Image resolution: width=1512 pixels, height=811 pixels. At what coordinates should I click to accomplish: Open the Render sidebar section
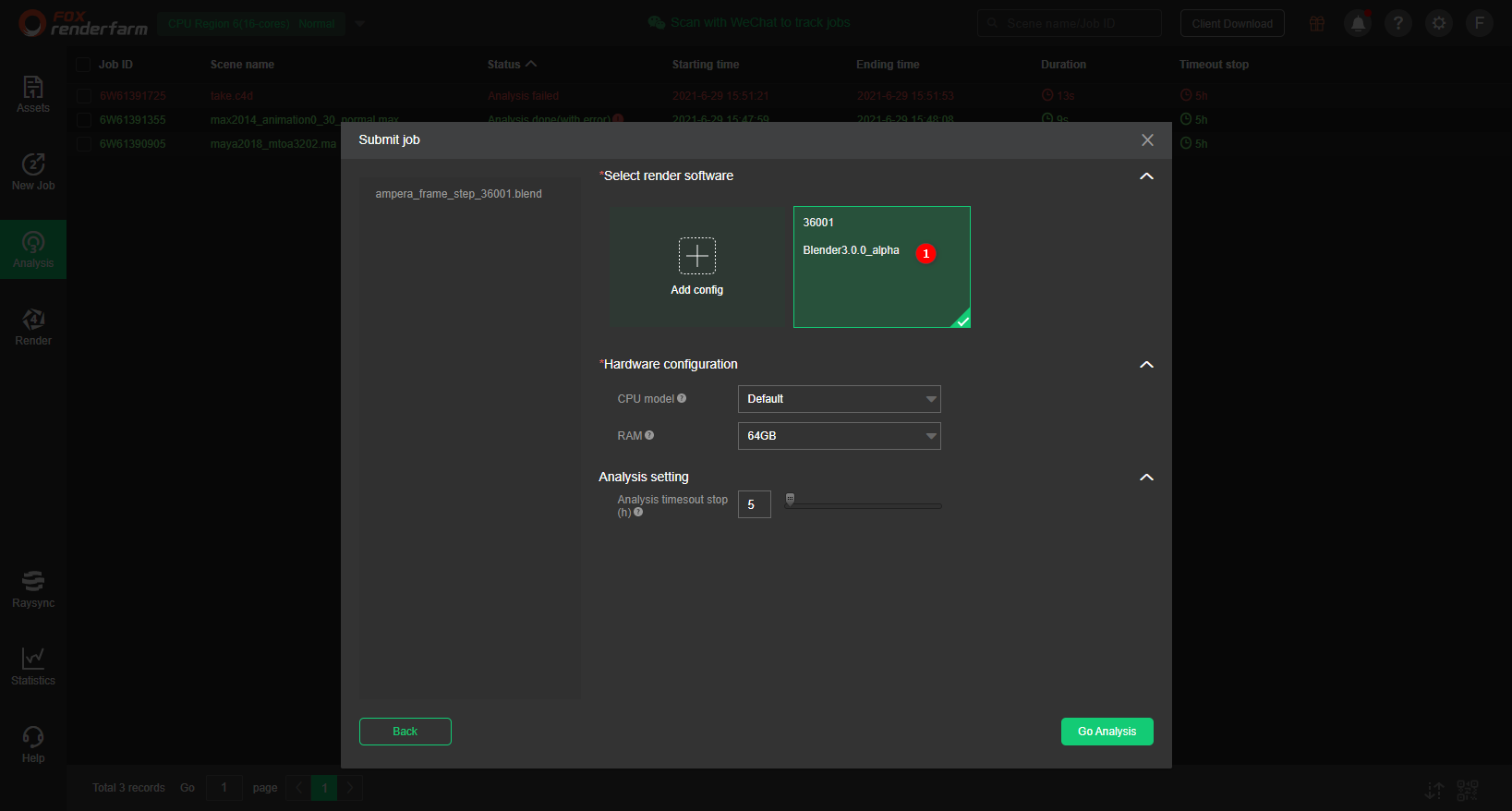[x=33, y=327]
